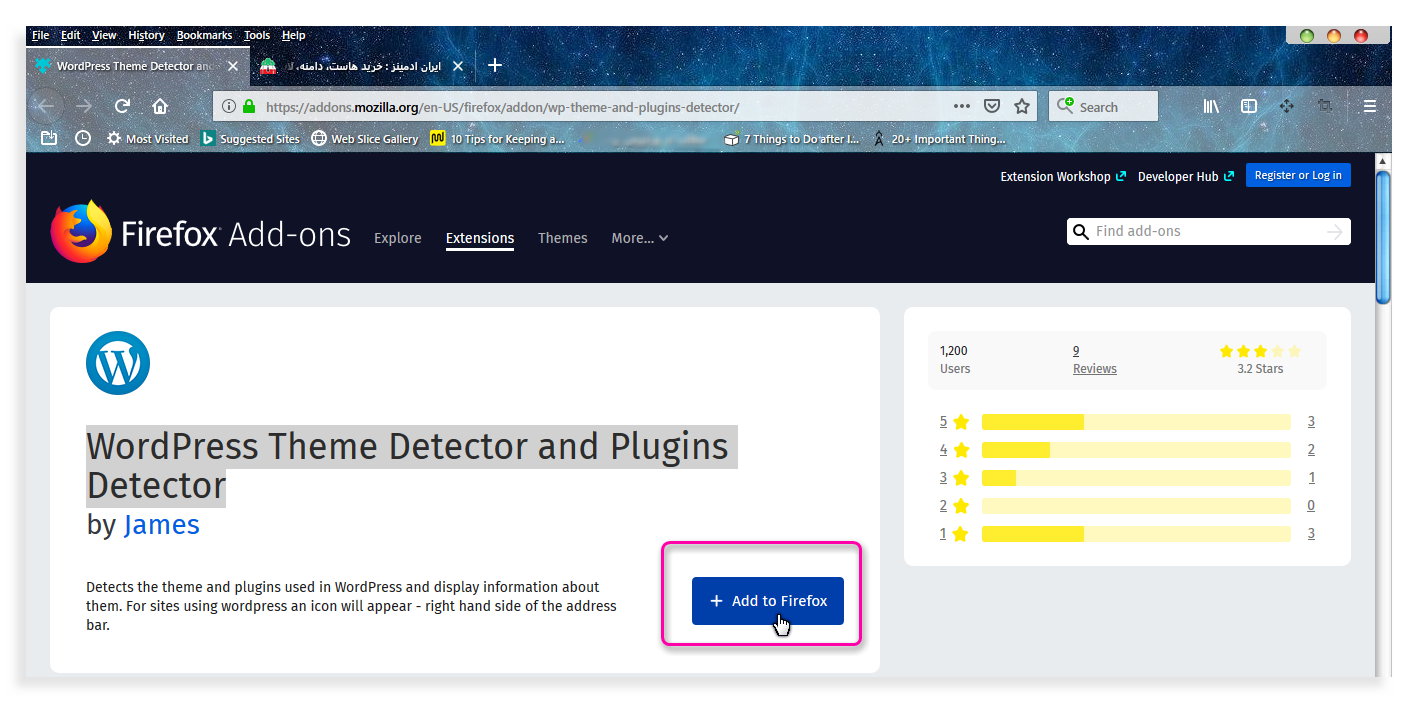The image size is (1418, 703).
Task: Open the Edit menu
Action: [x=70, y=35]
